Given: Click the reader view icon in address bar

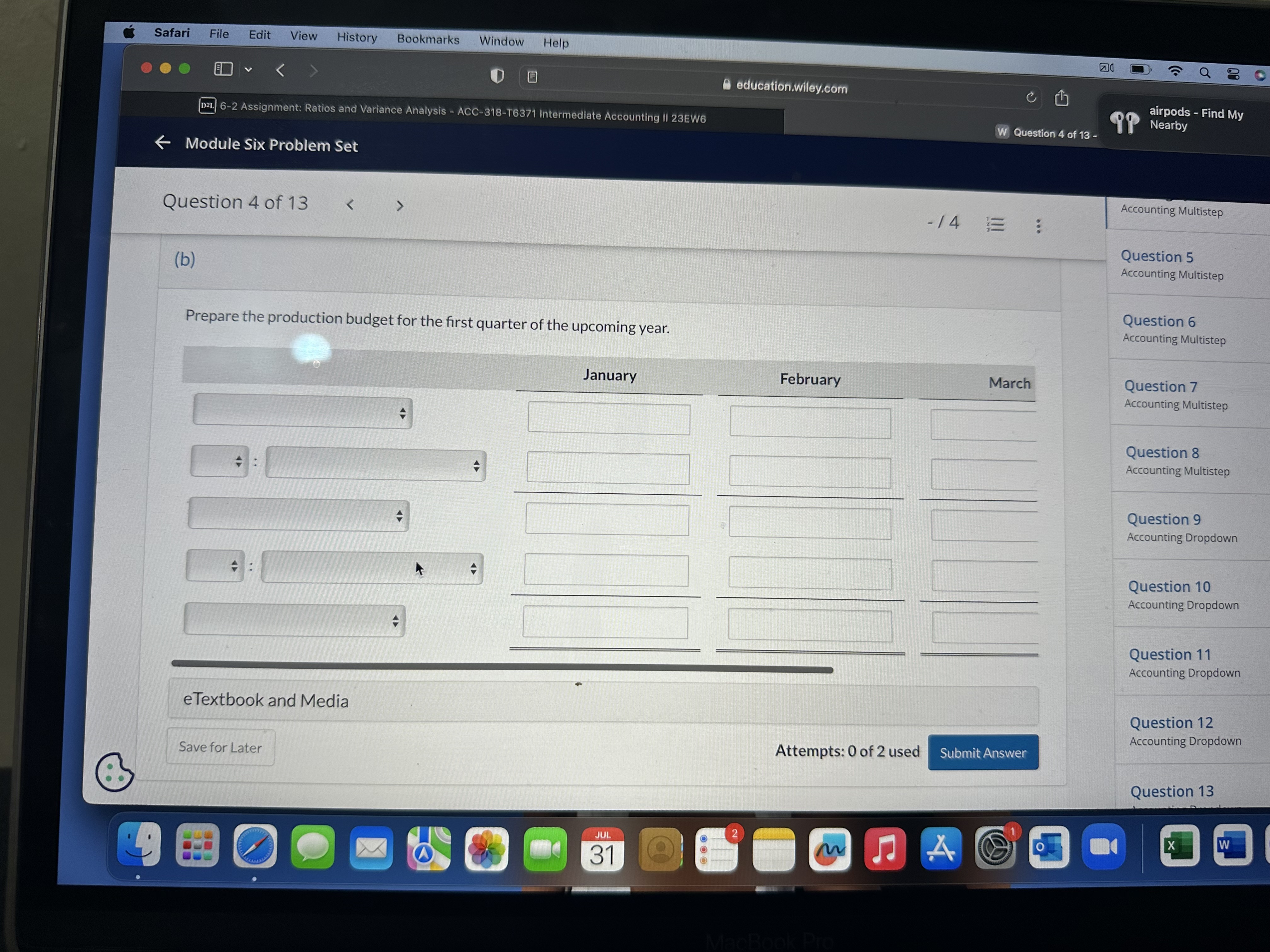Looking at the screenshot, I should pos(532,77).
